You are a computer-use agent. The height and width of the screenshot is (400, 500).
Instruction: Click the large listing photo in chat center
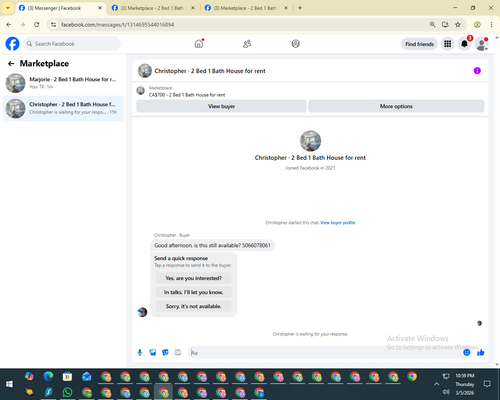coord(310,141)
